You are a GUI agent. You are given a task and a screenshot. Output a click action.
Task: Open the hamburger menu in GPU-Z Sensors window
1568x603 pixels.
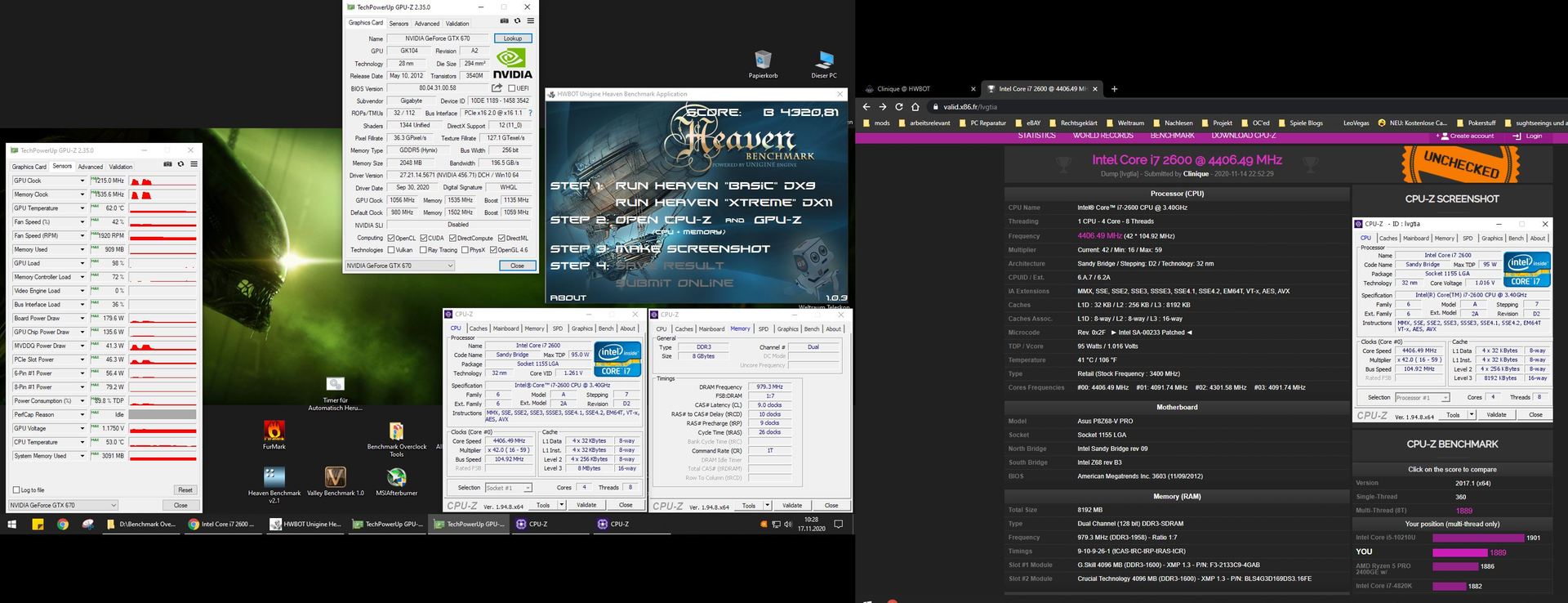(194, 164)
